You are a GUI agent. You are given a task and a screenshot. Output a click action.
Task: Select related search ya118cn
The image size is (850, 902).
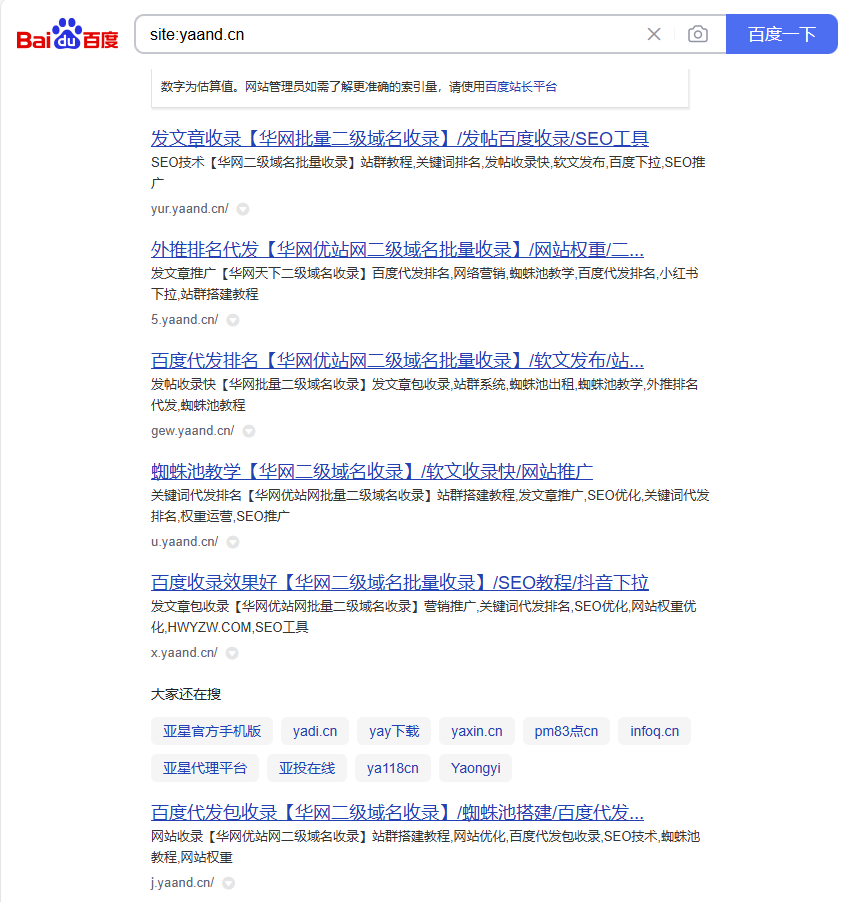pyautogui.click(x=393, y=768)
